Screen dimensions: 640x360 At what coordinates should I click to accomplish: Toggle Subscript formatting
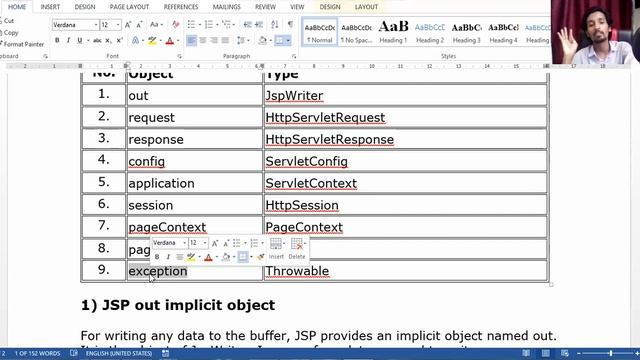[108, 40]
